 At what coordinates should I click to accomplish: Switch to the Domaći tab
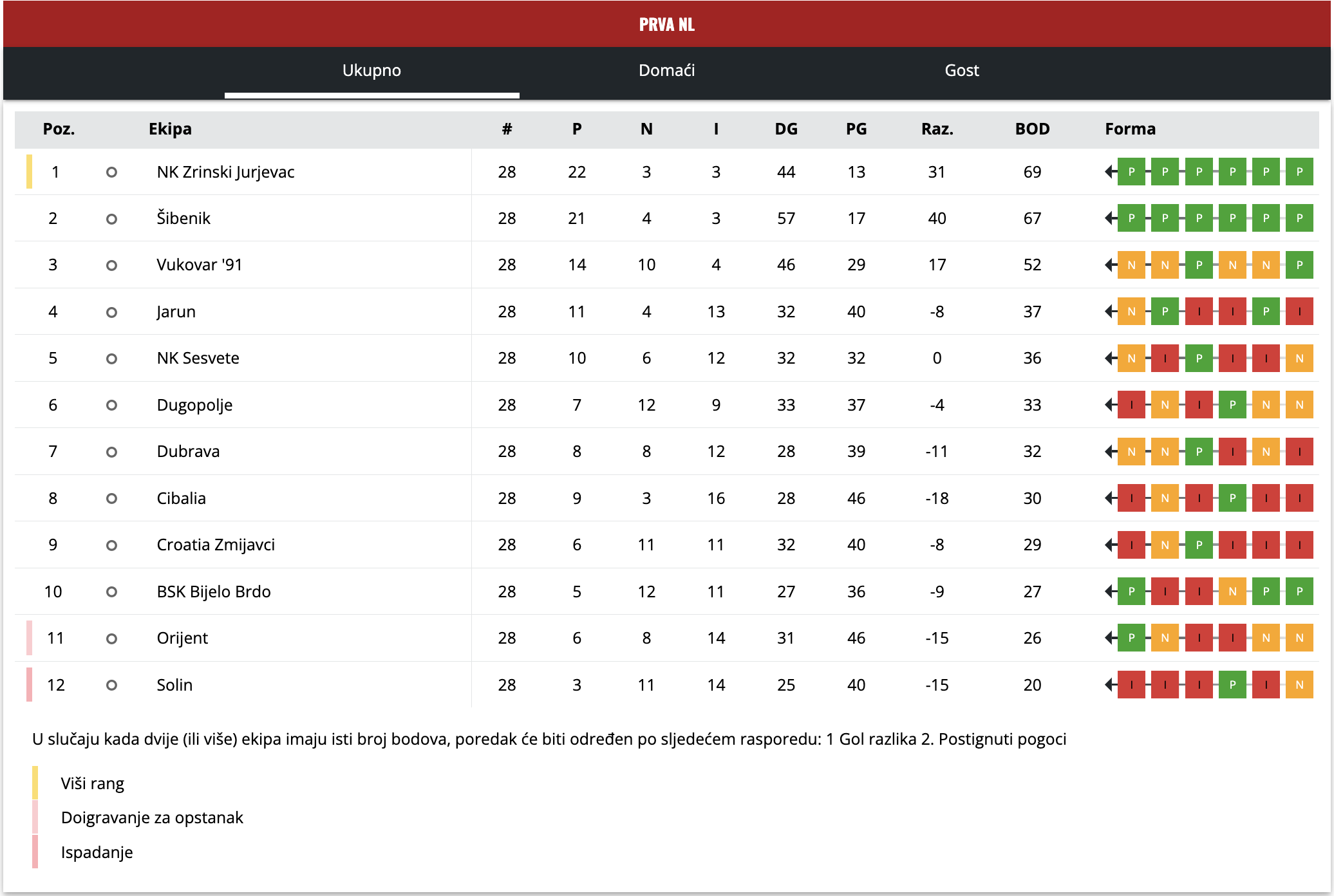click(x=666, y=70)
